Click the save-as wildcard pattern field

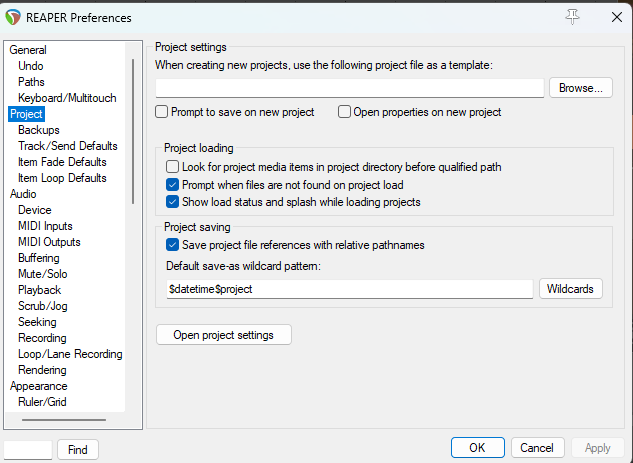coord(350,289)
